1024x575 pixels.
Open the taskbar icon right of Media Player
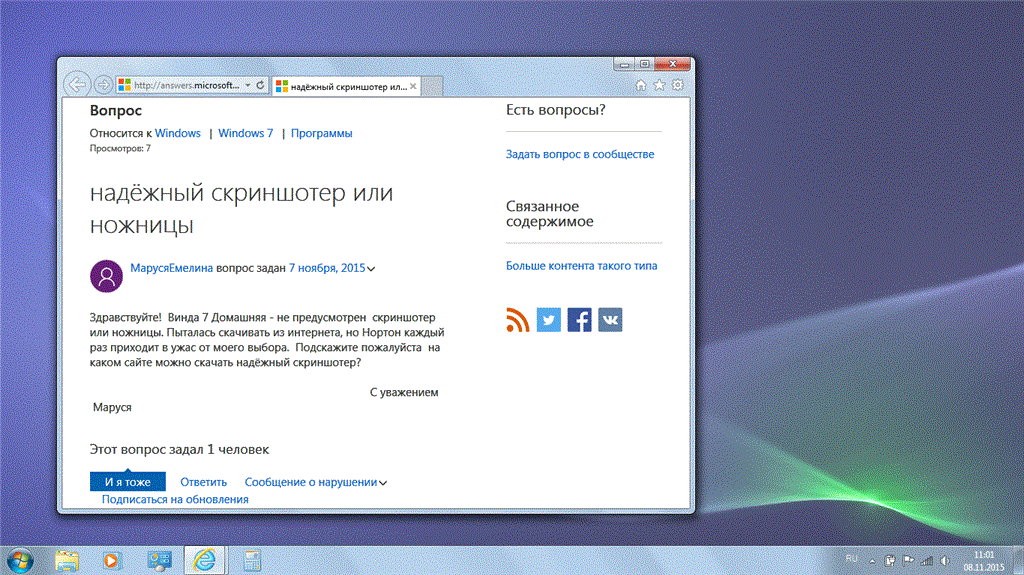[159, 560]
